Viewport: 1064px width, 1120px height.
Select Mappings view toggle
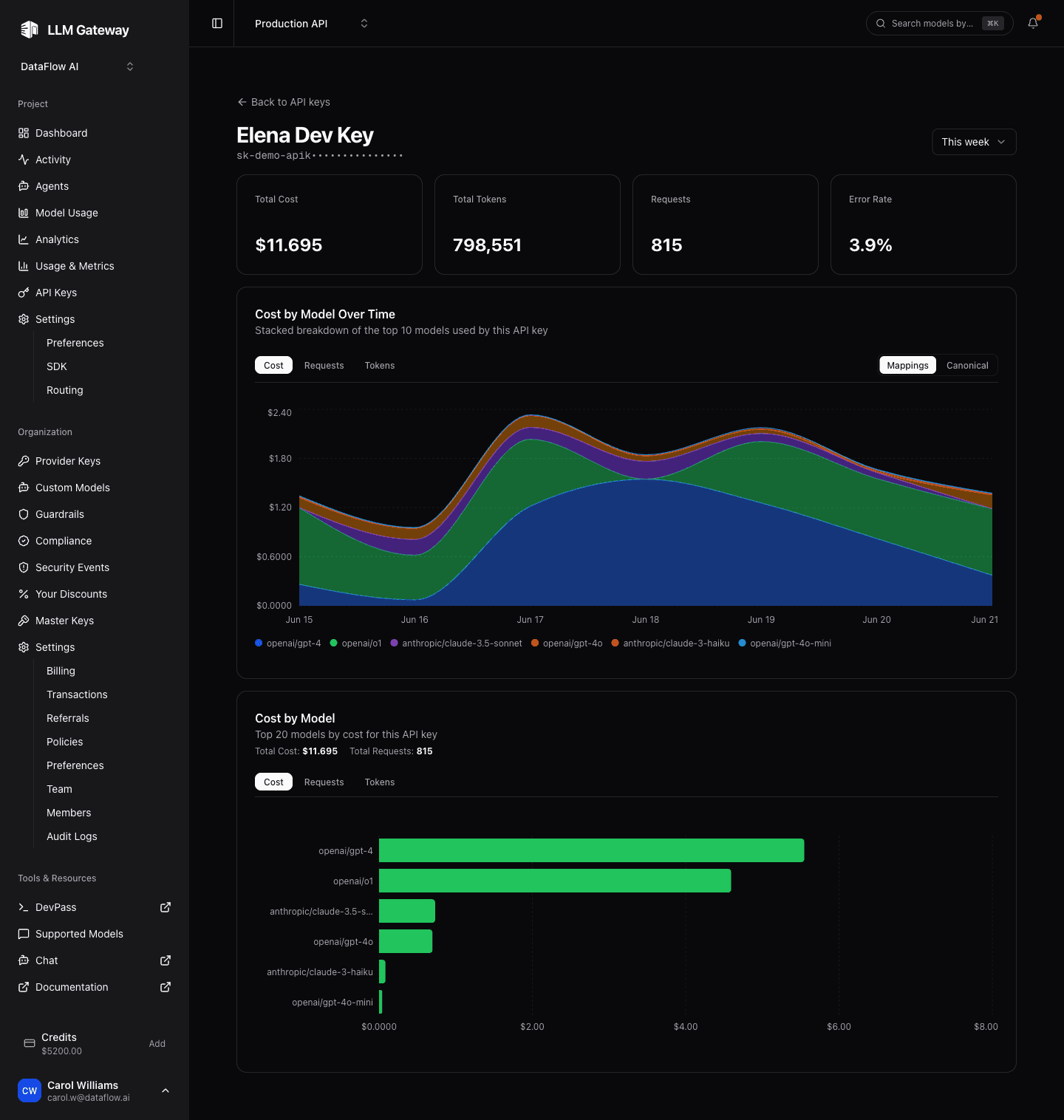click(x=907, y=365)
